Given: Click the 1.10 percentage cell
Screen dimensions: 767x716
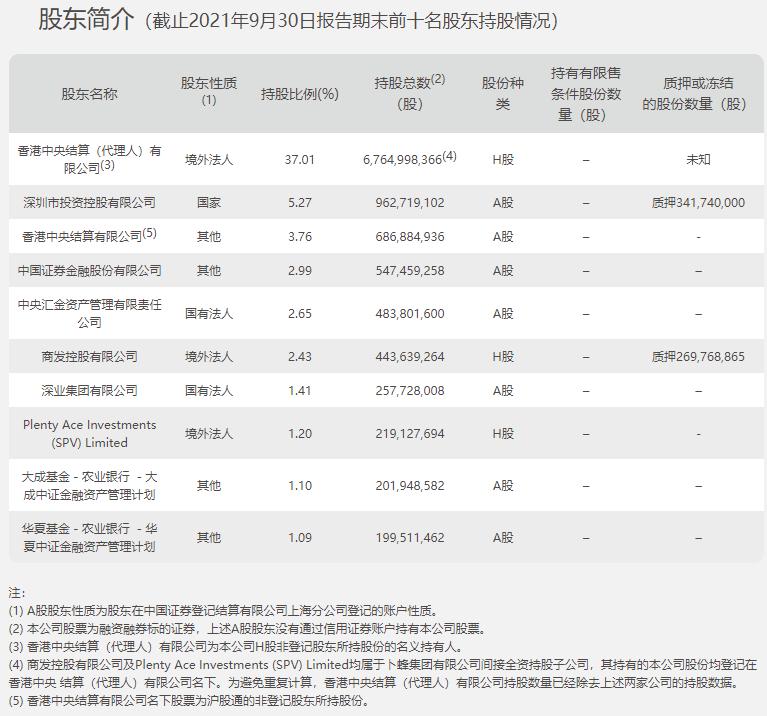Looking at the screenshot, I should tap(299, 485).
